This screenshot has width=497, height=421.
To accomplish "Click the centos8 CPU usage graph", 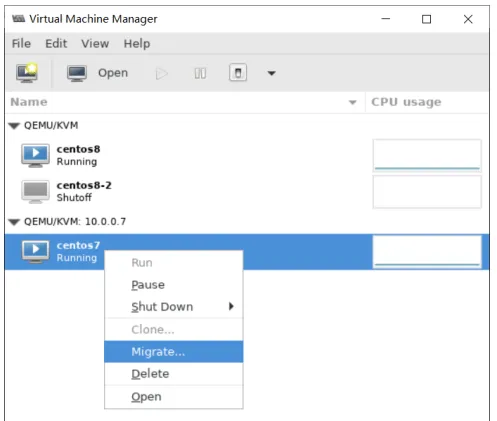I will 427,155.
